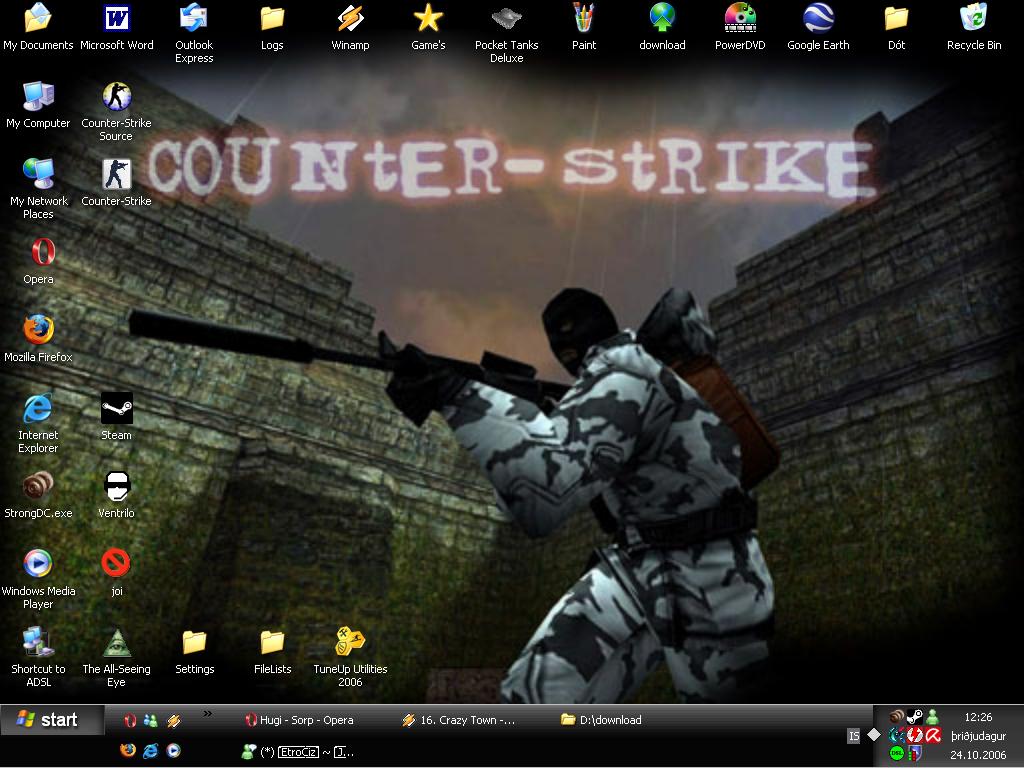Click the weekday þriðjudagur in the tray
The image size is (1024, 768).
(978, 736)
